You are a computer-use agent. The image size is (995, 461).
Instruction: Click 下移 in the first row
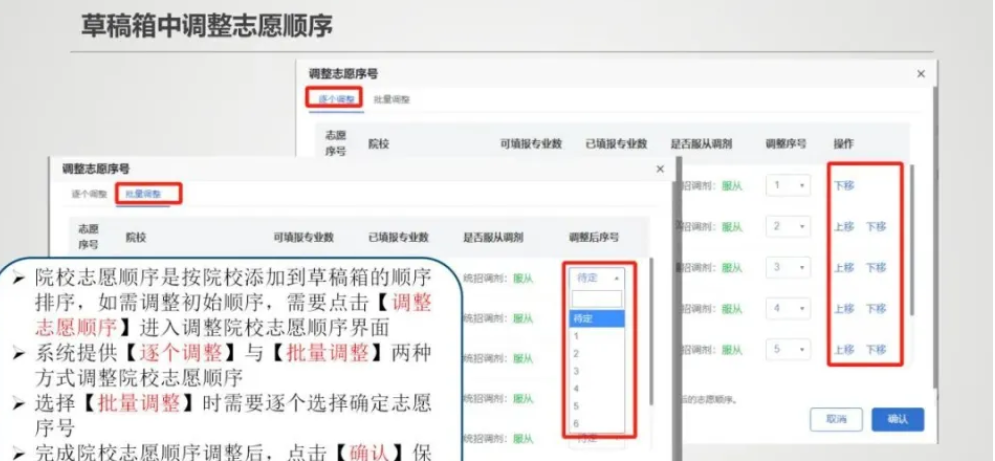[x=844, y=186]
